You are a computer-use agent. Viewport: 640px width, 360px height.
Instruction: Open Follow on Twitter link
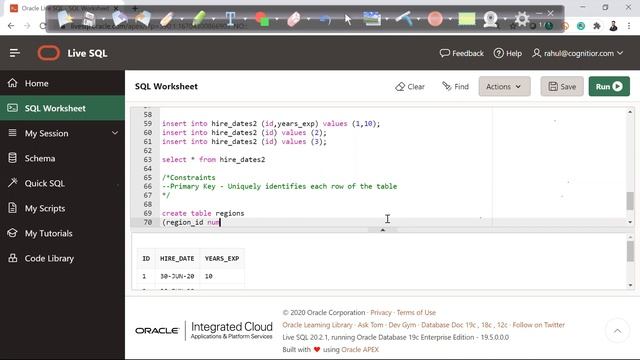coord(538,325)
